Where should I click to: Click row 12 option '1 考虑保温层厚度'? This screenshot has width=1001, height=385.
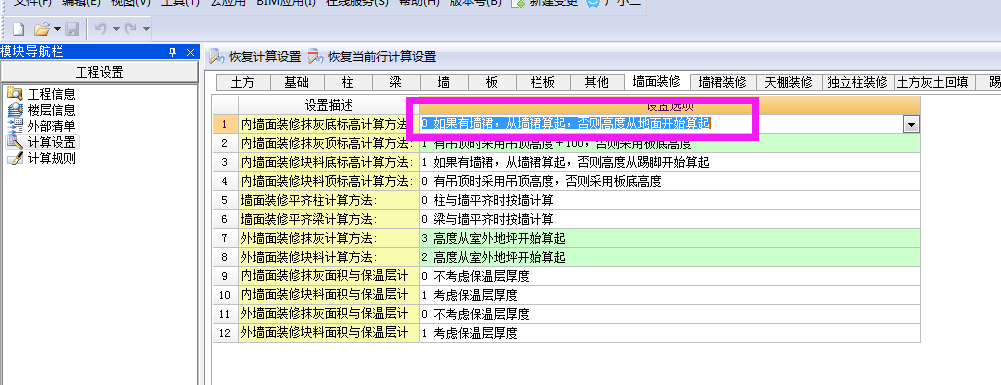tap(670, 333)
